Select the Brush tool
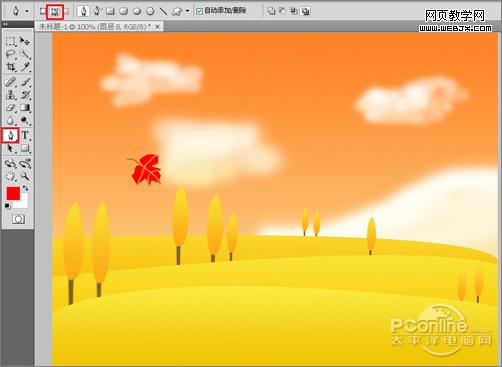502x367 pixels. [25, 82]
